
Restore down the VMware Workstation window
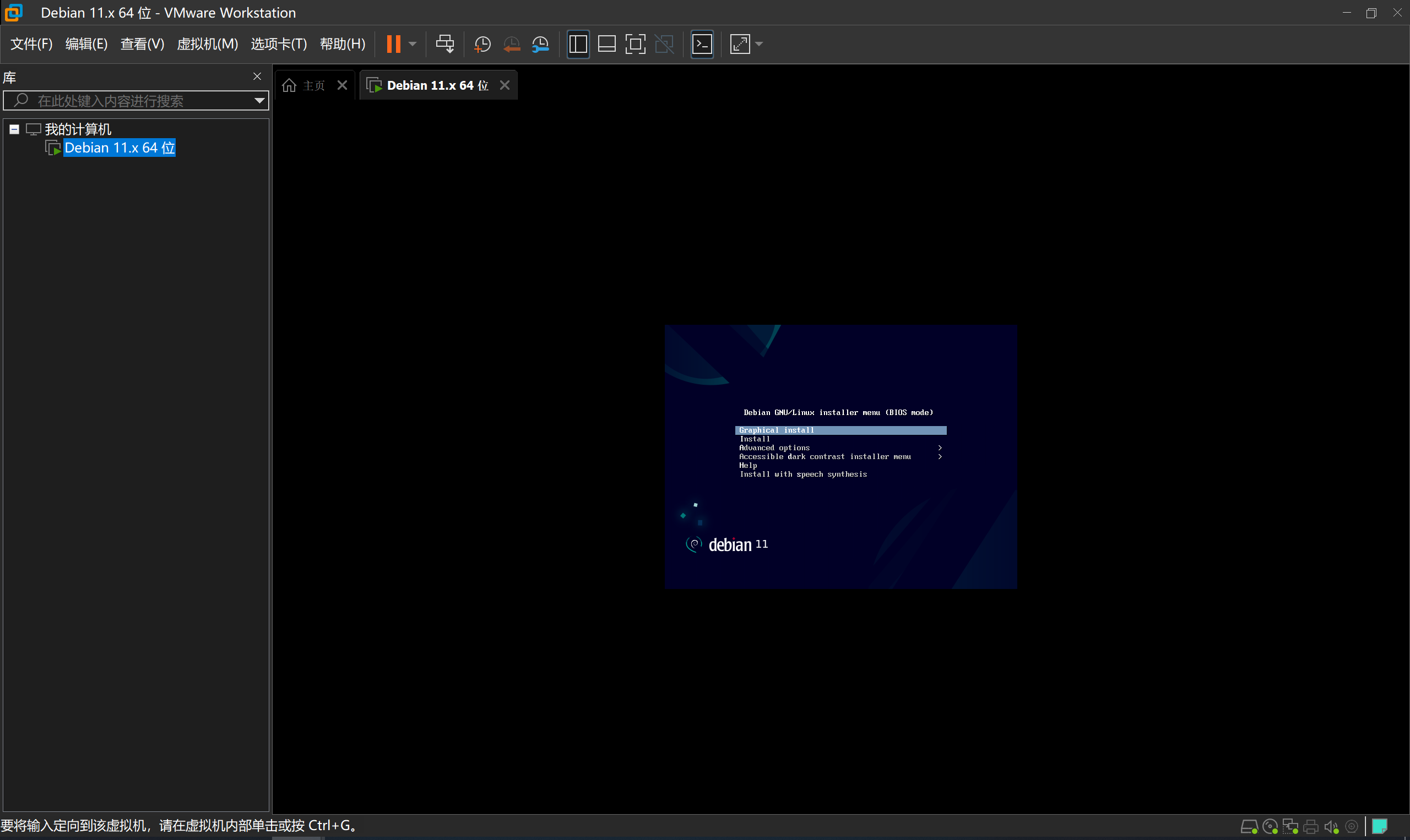[x=1371, y=13]
